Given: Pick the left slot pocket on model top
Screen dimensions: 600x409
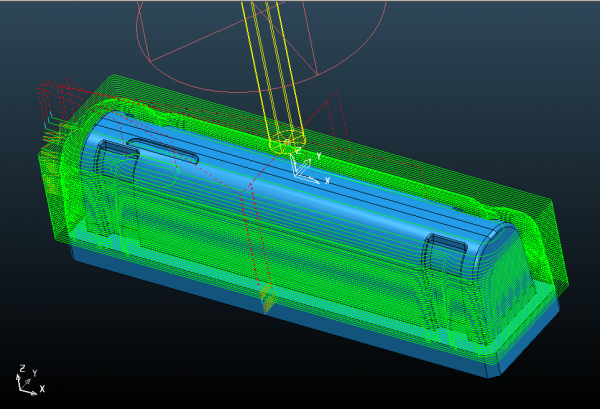Looking at the screenshot, I should click(163, 152).
